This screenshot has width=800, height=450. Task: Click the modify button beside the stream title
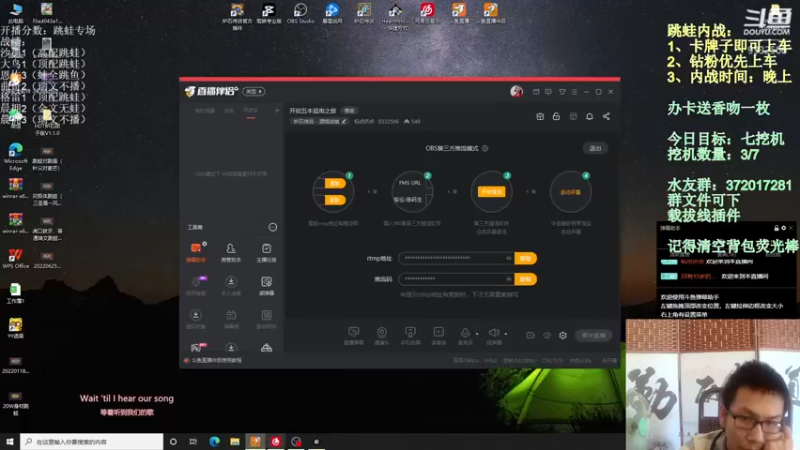(349, 111)
